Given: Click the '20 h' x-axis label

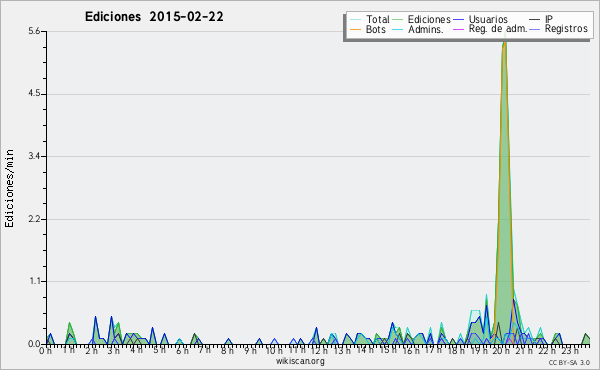Looking at the screenshot, I should 501,351.
